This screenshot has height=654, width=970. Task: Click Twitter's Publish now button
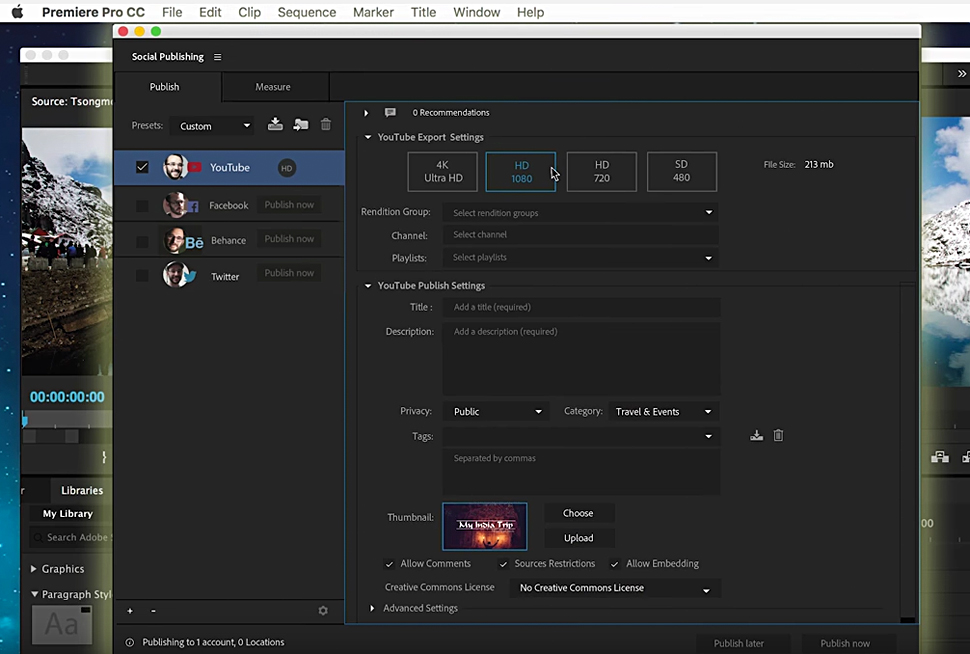click(290, 273)
